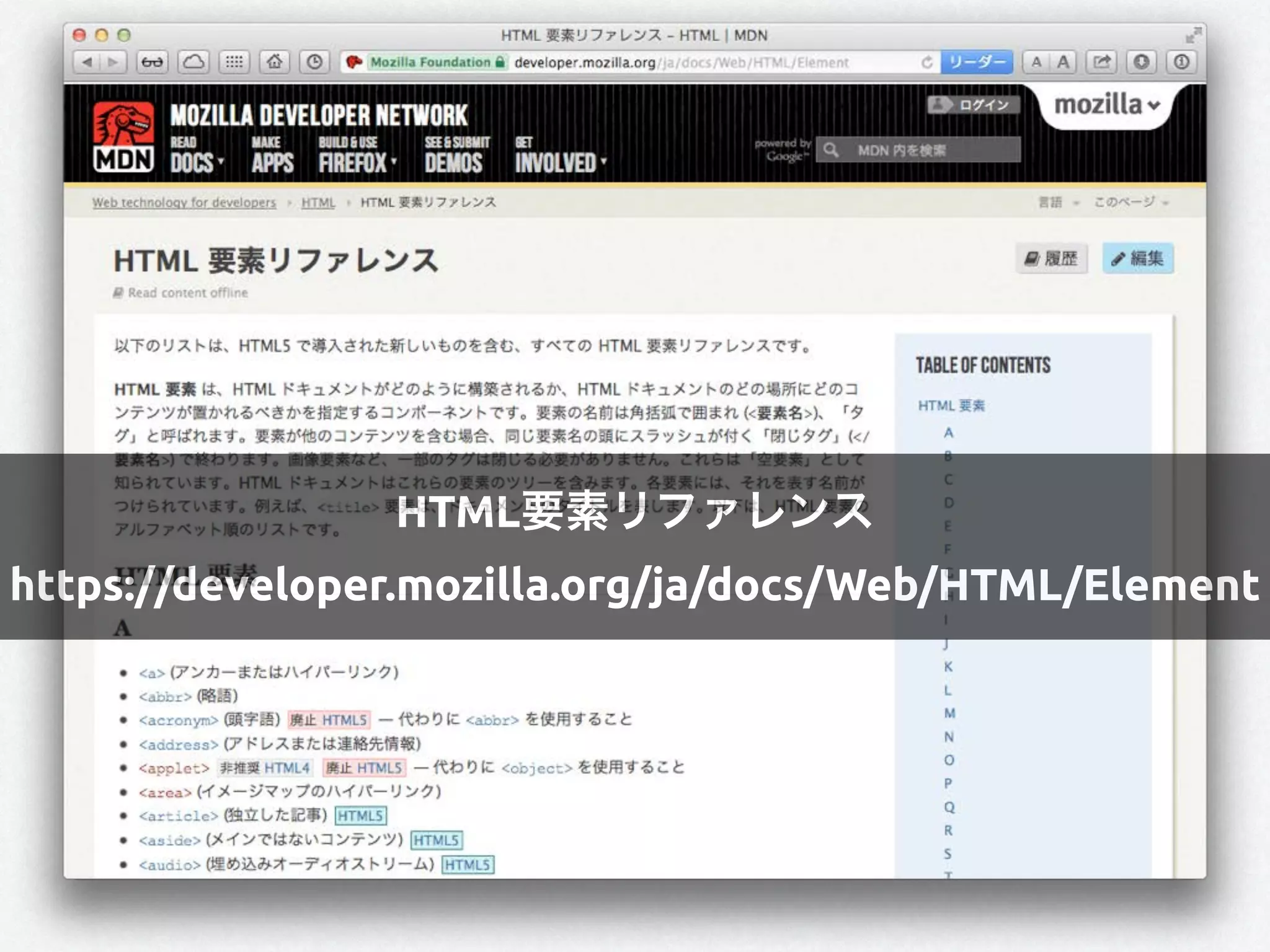Open the <address> element link
Image resolution: width=1270 pixels, height=952 pixels.
click(179, 744)
